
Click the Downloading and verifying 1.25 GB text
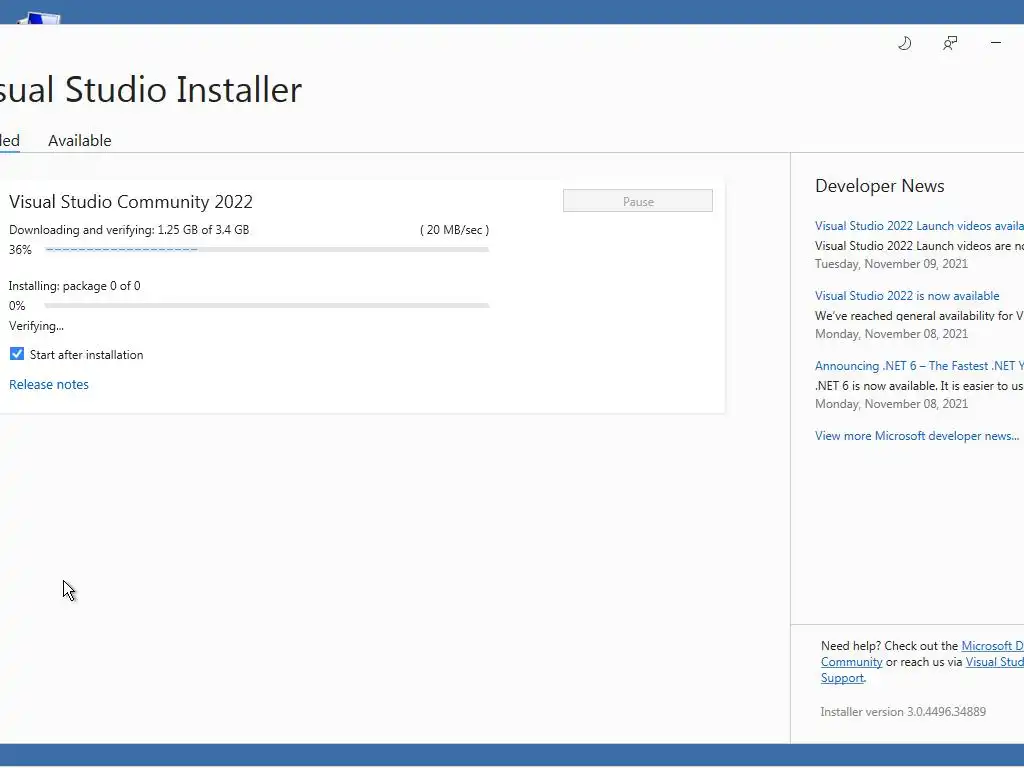(129, 230)
